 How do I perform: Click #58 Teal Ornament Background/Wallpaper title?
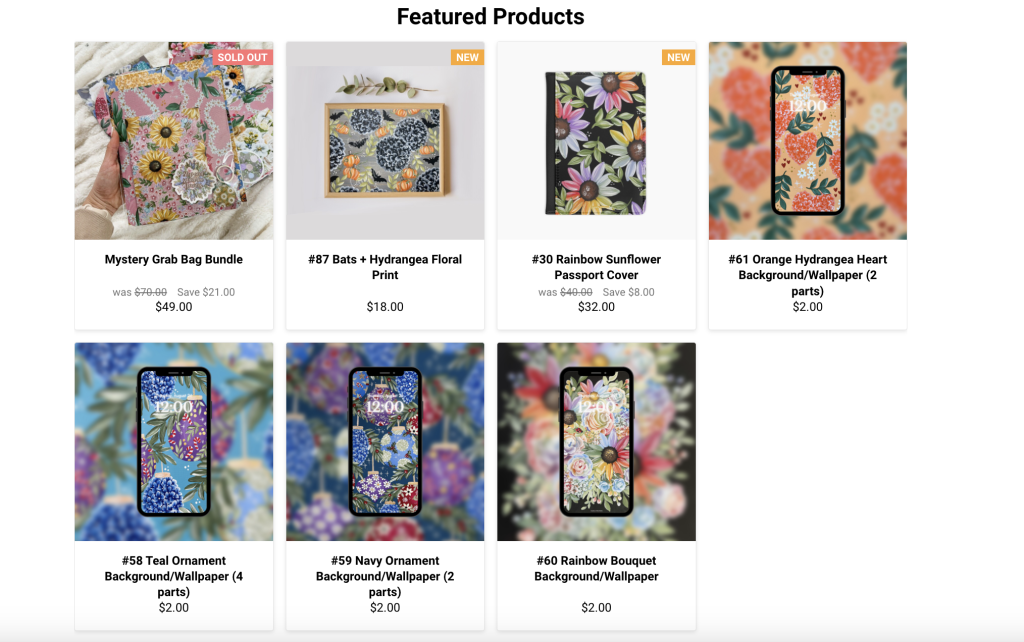pyautogui.click(x=174, y=576)
